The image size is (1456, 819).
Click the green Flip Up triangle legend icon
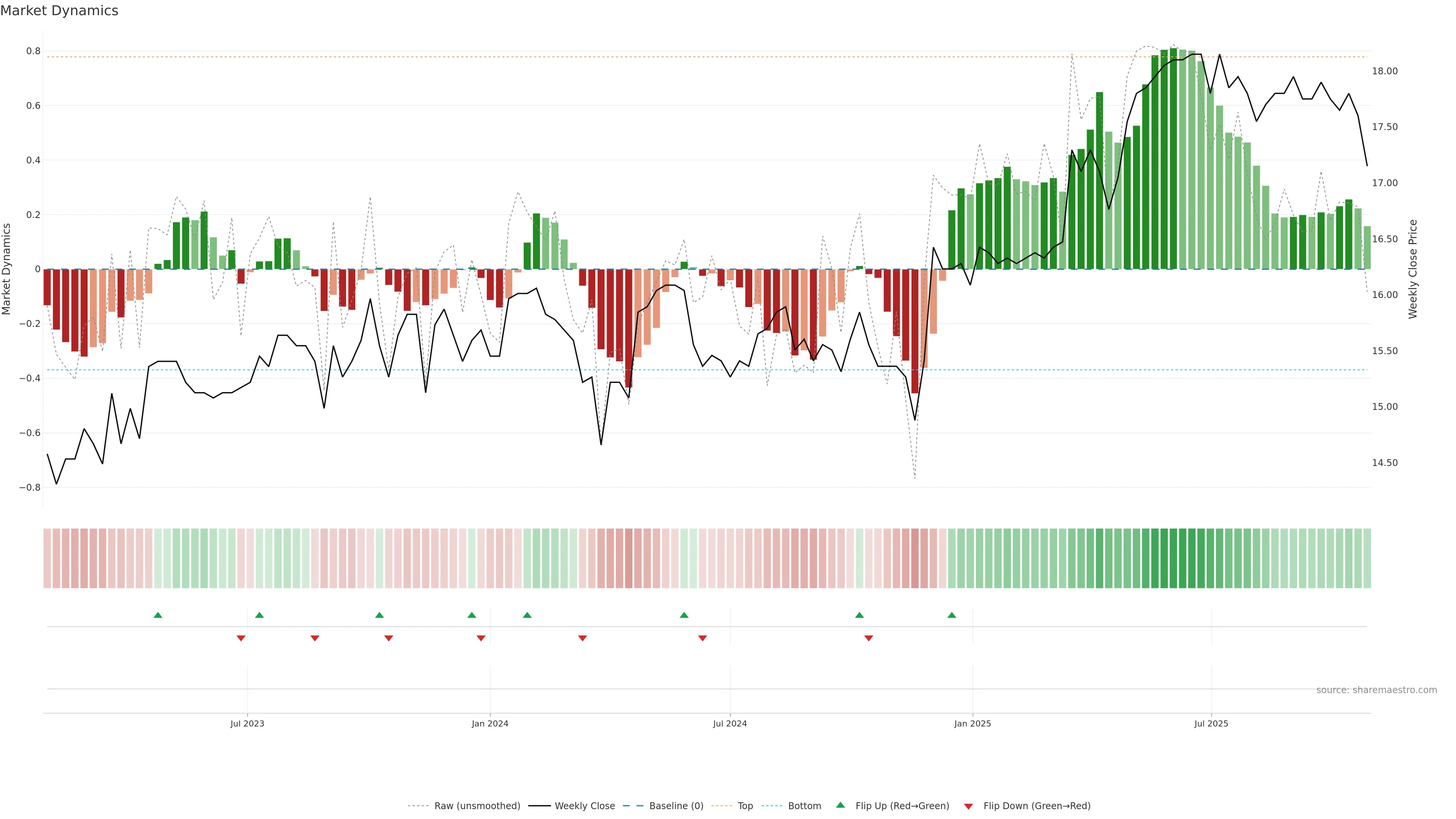pos(841,805)
